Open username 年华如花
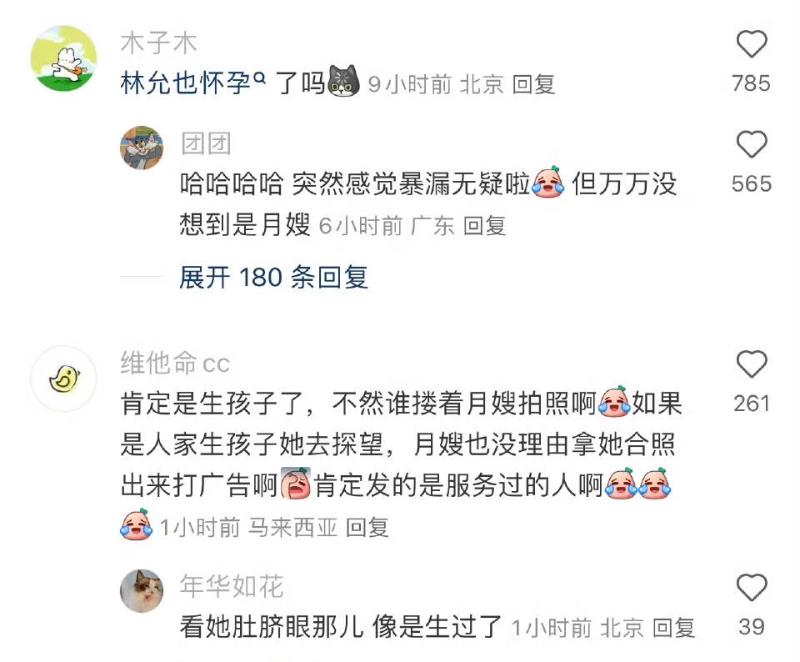This screenshot has width=800, height=662. (x=232, y=586)
